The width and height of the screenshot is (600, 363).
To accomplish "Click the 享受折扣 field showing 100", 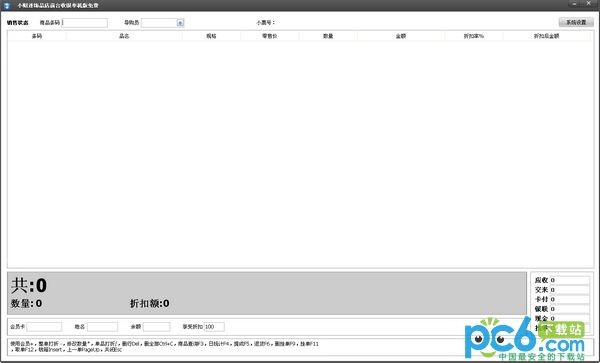I will [214, 327].
